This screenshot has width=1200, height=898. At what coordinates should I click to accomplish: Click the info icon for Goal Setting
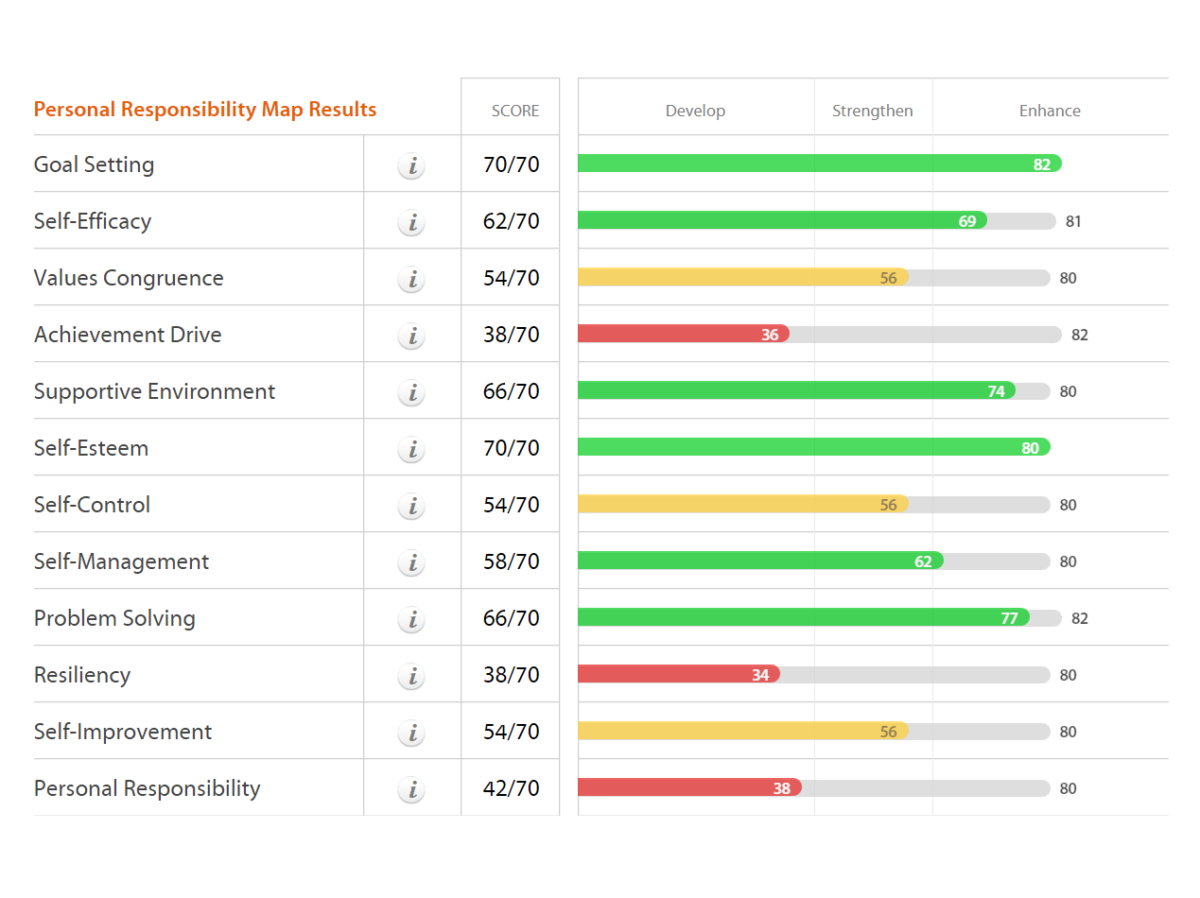coord(411,166)
